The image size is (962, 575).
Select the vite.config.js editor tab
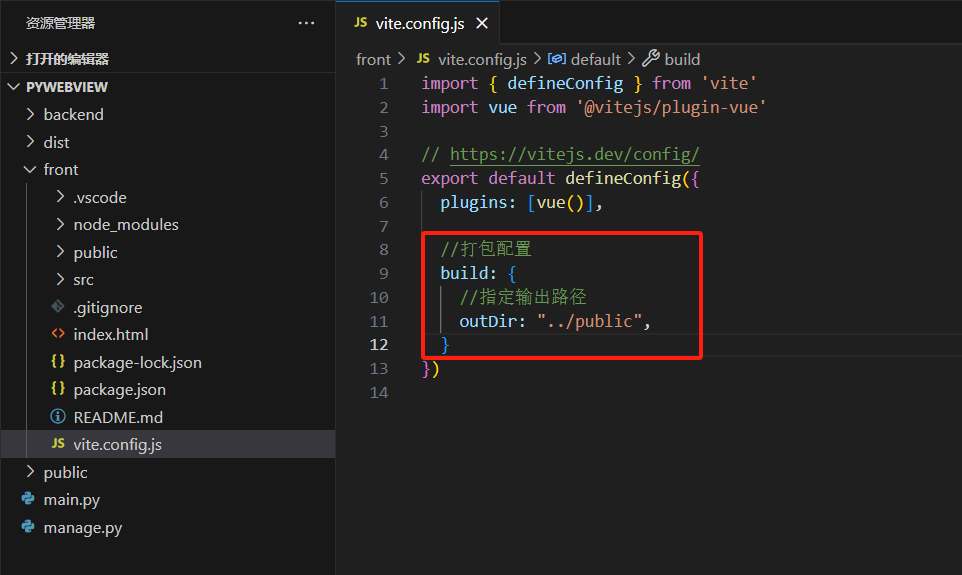coord(420,23)
